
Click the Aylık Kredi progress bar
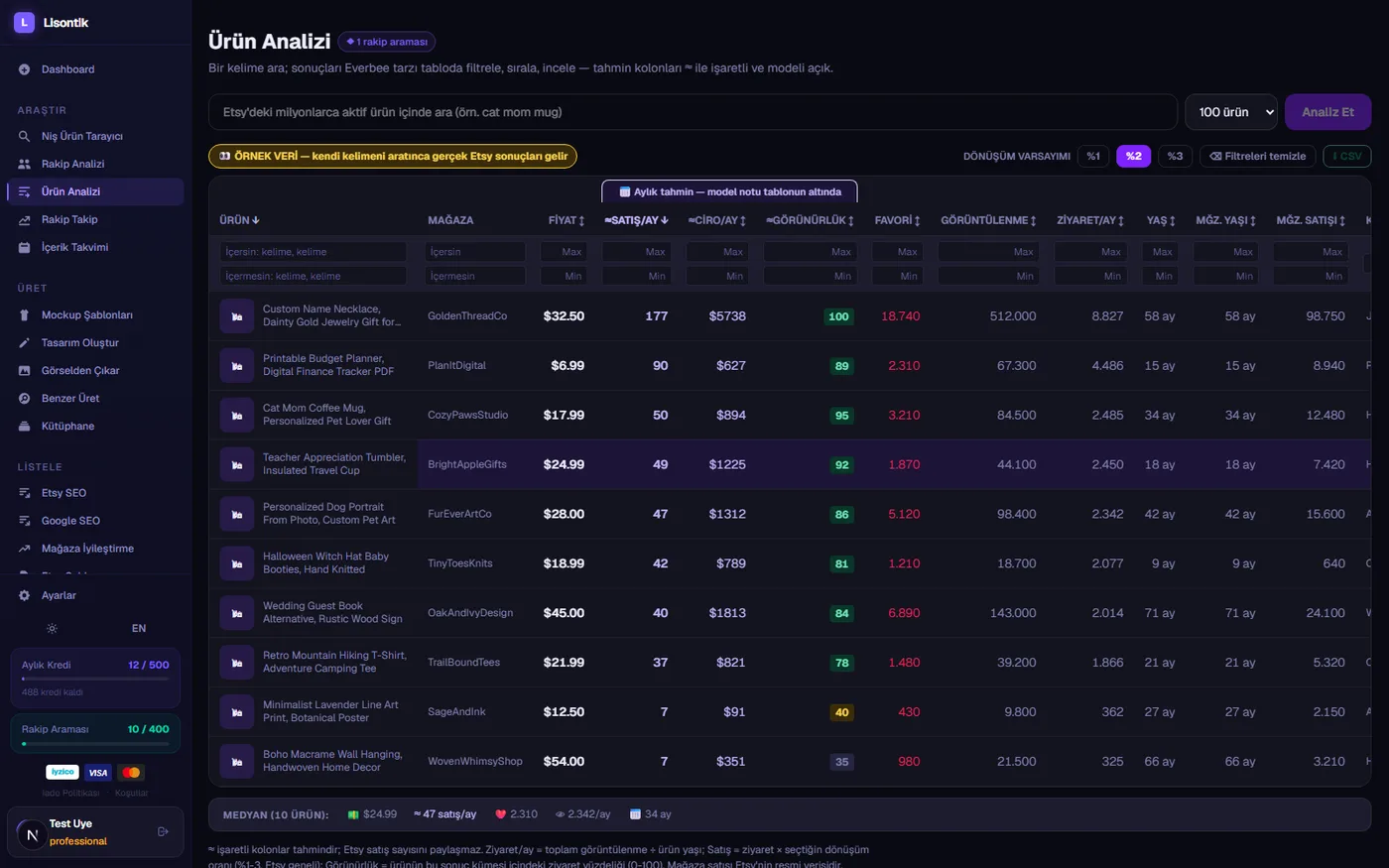tap(95, 680)
